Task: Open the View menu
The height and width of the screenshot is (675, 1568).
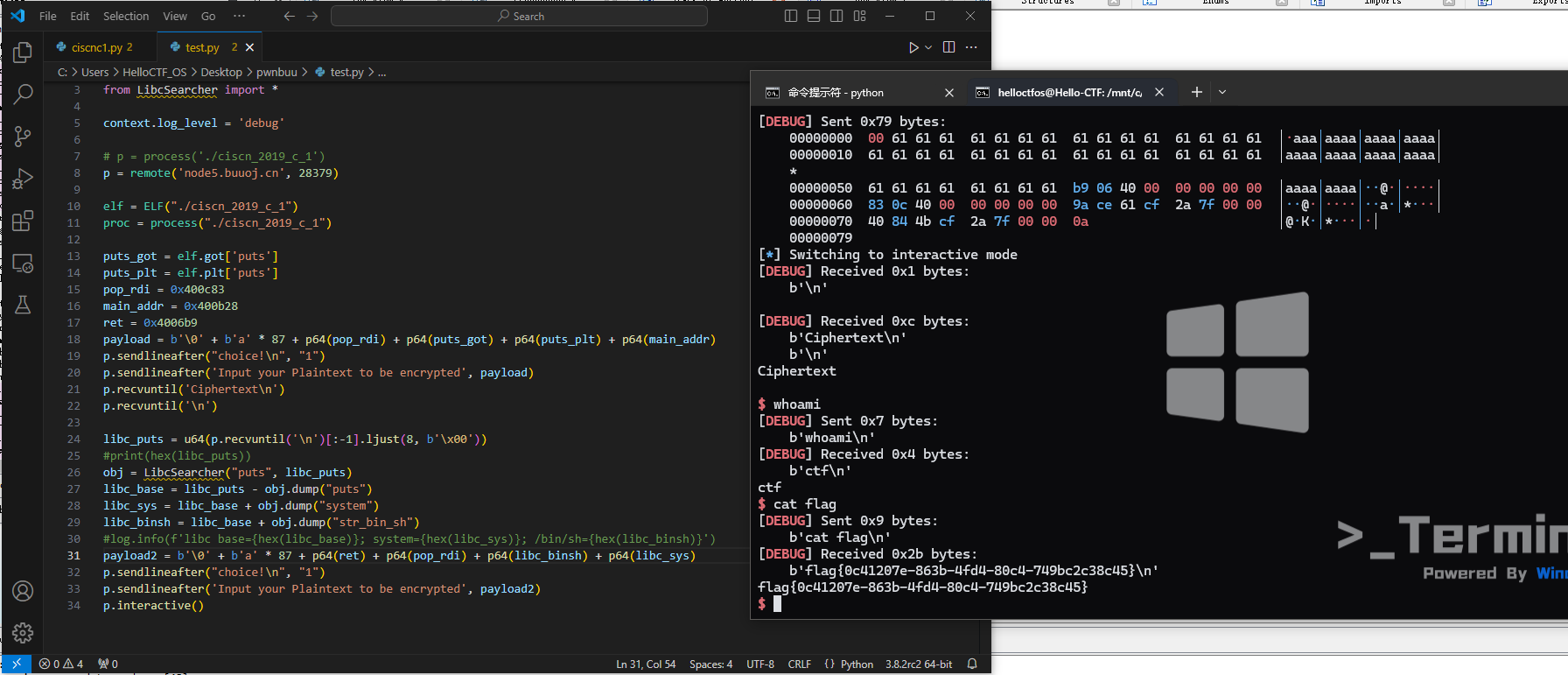Action: tap(175, 16)
